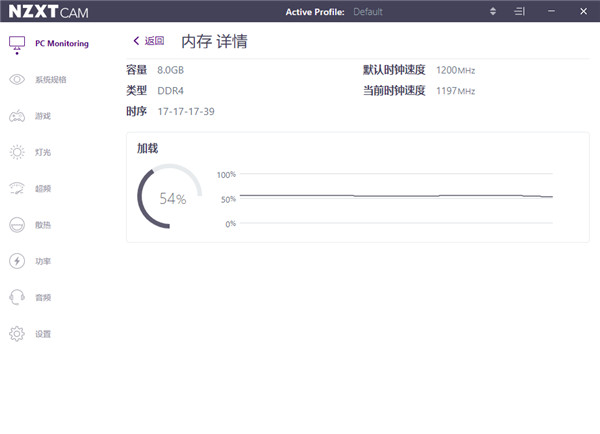This screenshot has height=434, width=600.
Task: Click the Active Profile: label
Action: click(x=315, y=12)
